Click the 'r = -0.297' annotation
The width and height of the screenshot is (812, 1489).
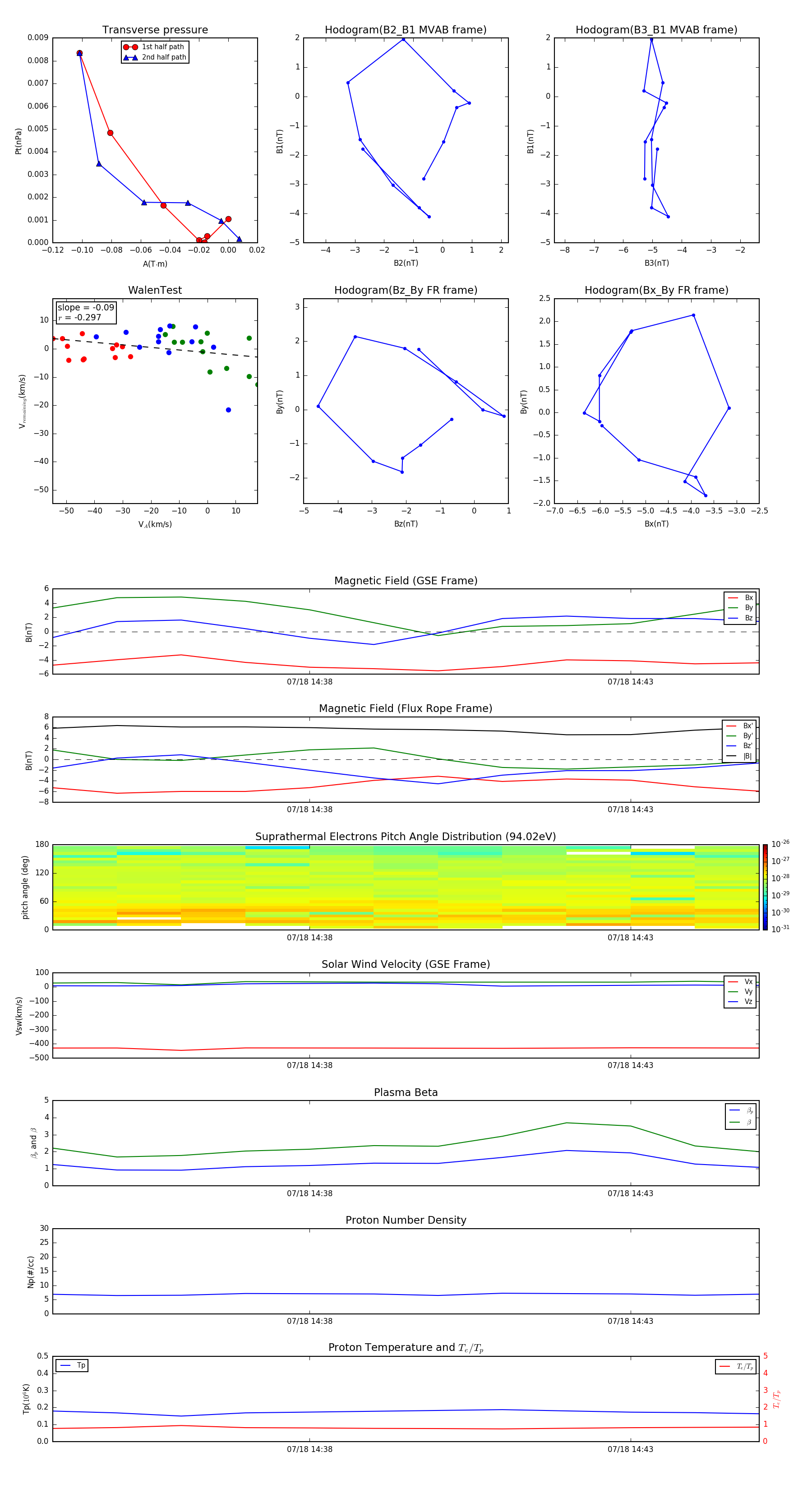80,317
